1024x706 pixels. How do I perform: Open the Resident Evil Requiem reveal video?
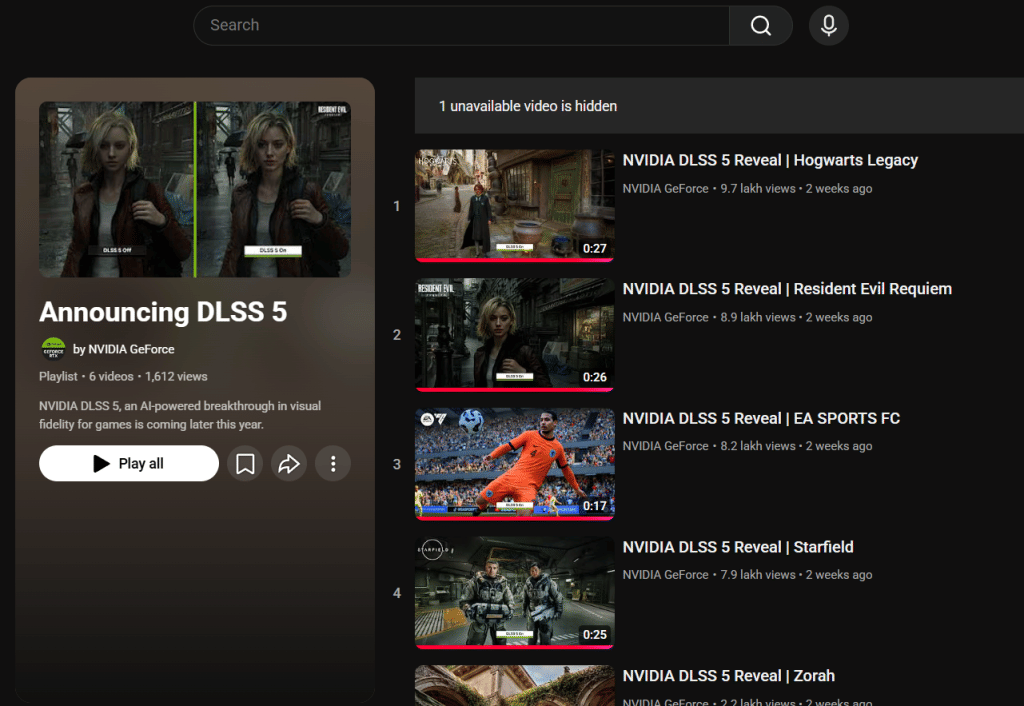click(x=787, y=288)
